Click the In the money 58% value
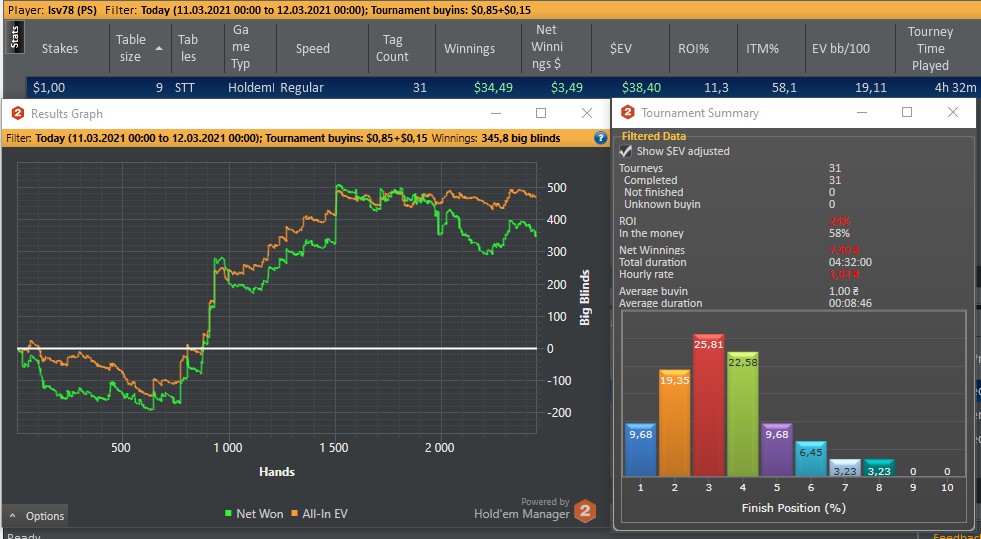This screenshot has width=981, height=539. click(839, 233)
